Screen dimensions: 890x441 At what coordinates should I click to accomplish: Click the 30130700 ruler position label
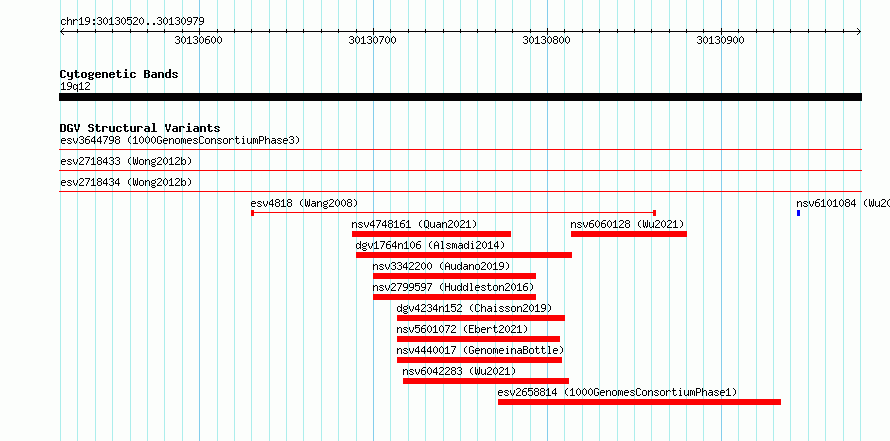(373, 40)
